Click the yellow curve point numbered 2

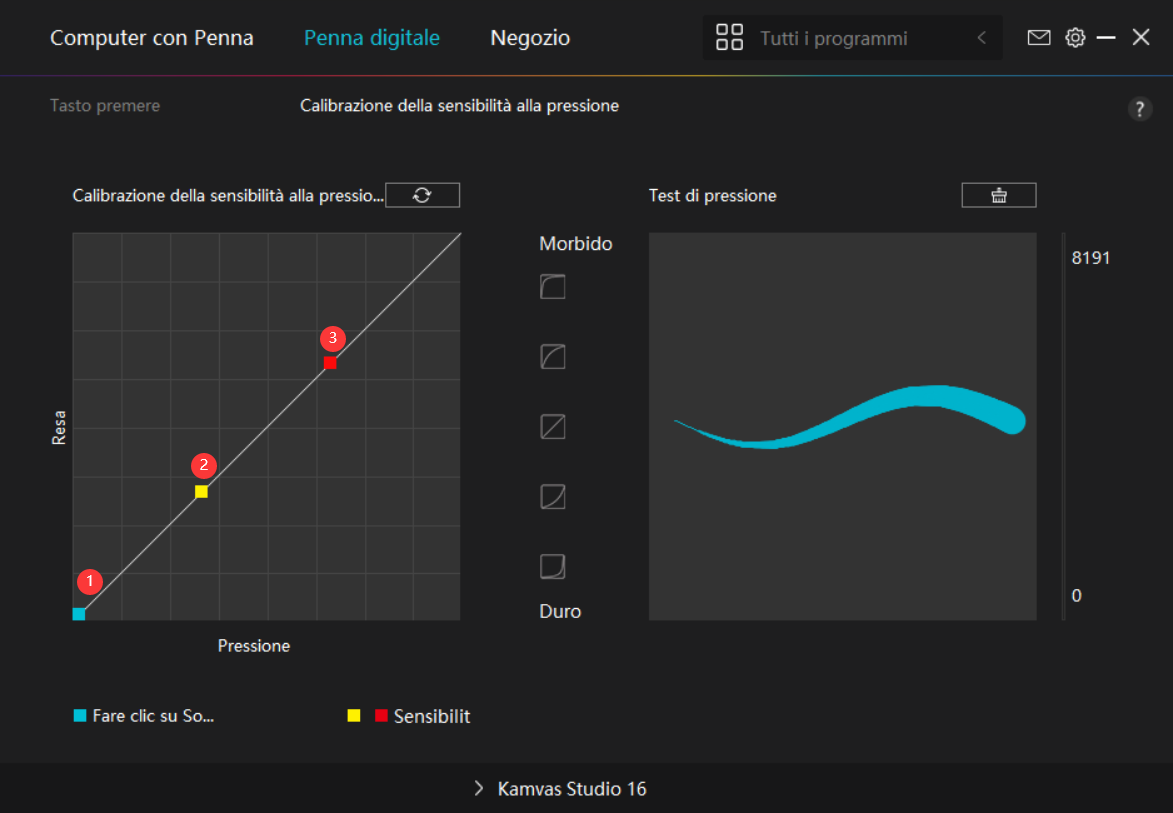[201, 491]
